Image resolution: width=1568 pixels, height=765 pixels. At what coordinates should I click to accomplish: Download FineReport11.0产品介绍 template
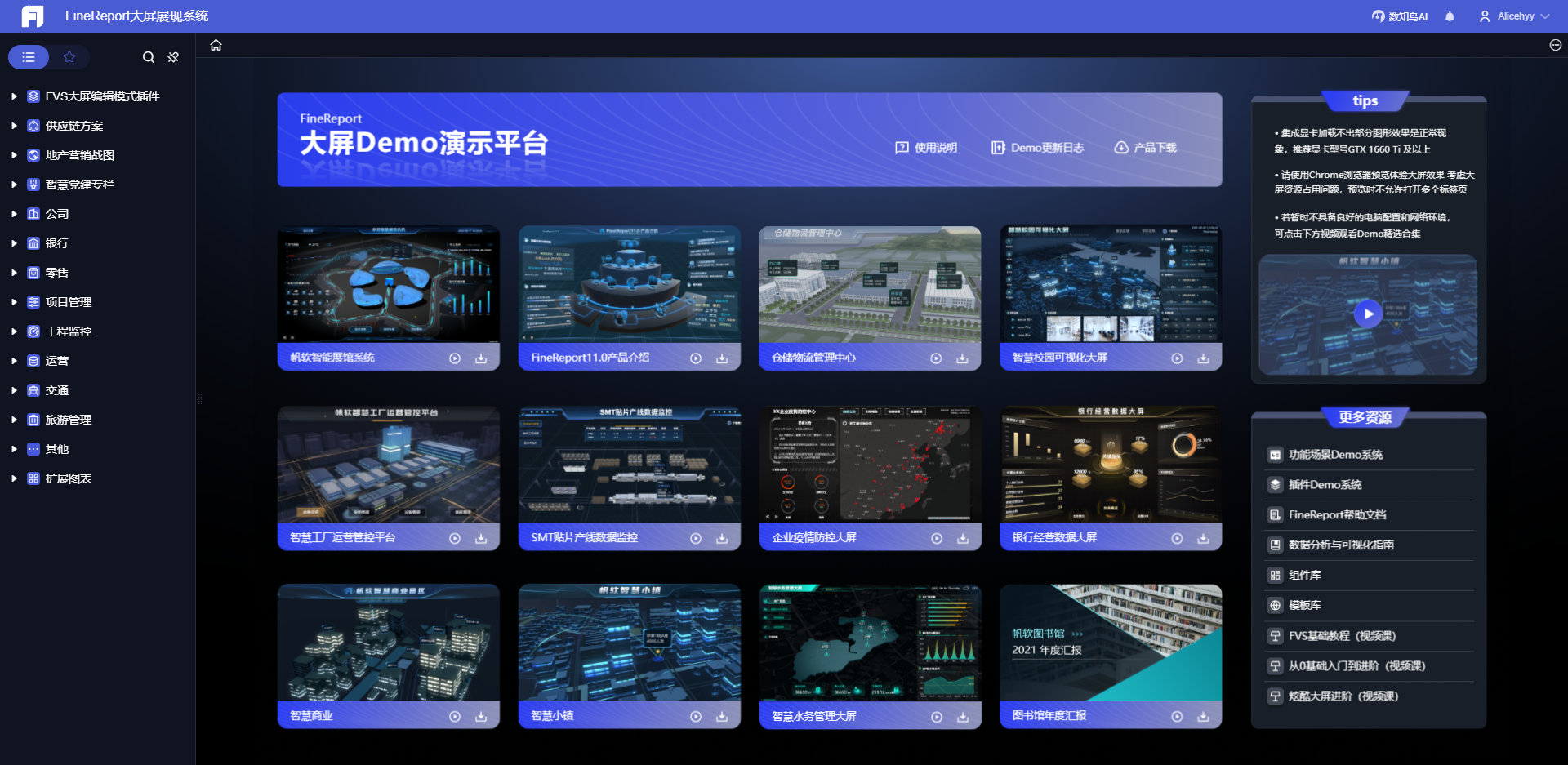coord(722,358)
